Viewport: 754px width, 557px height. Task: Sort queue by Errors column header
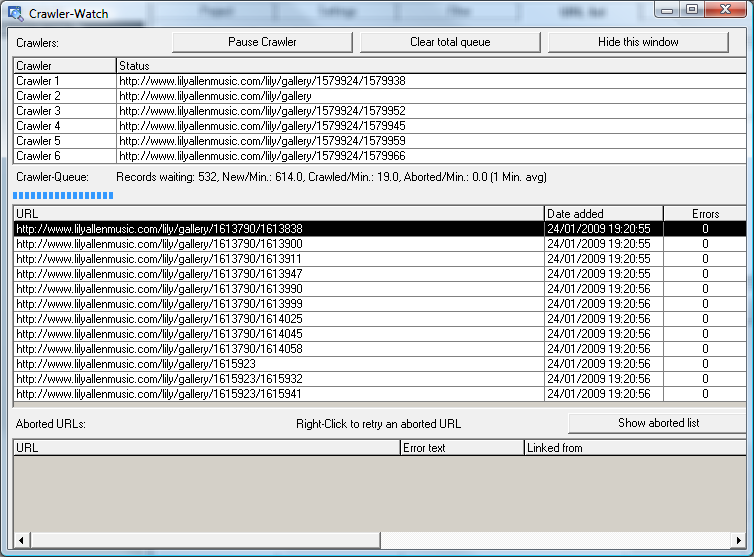705,214
